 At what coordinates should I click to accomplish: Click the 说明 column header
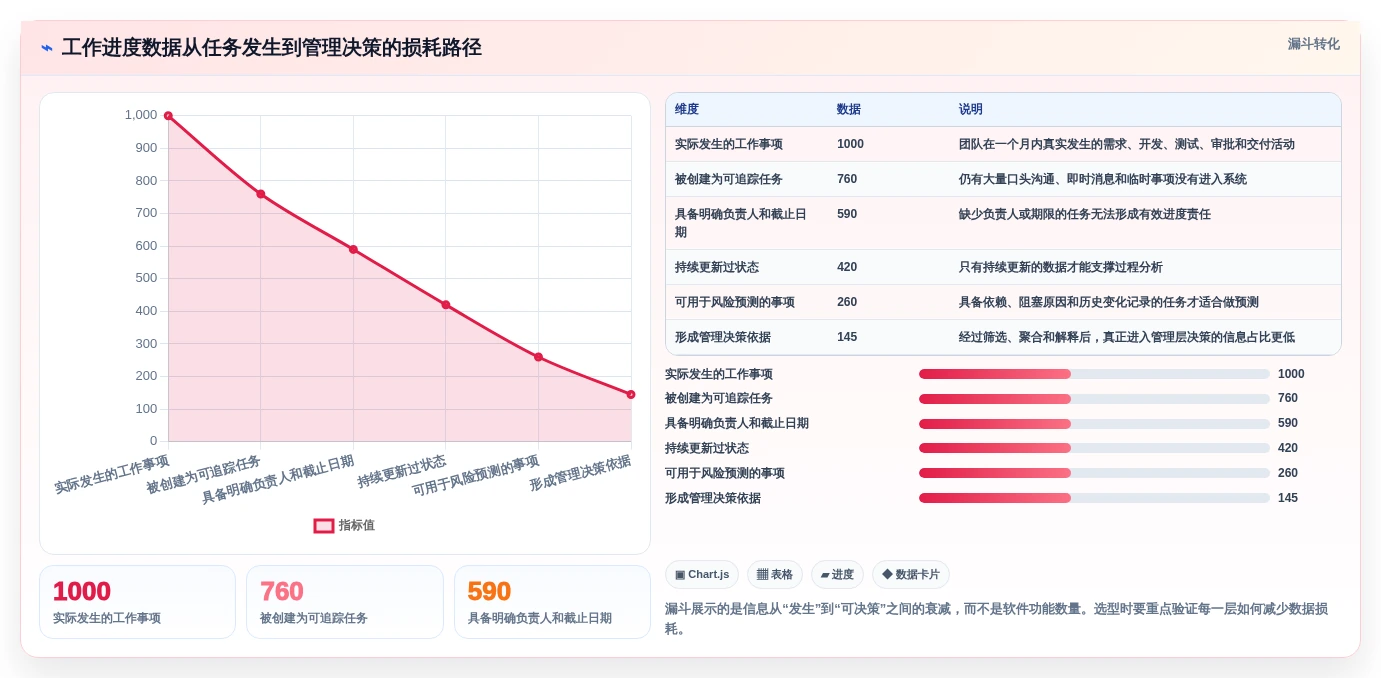coord(971,109)
